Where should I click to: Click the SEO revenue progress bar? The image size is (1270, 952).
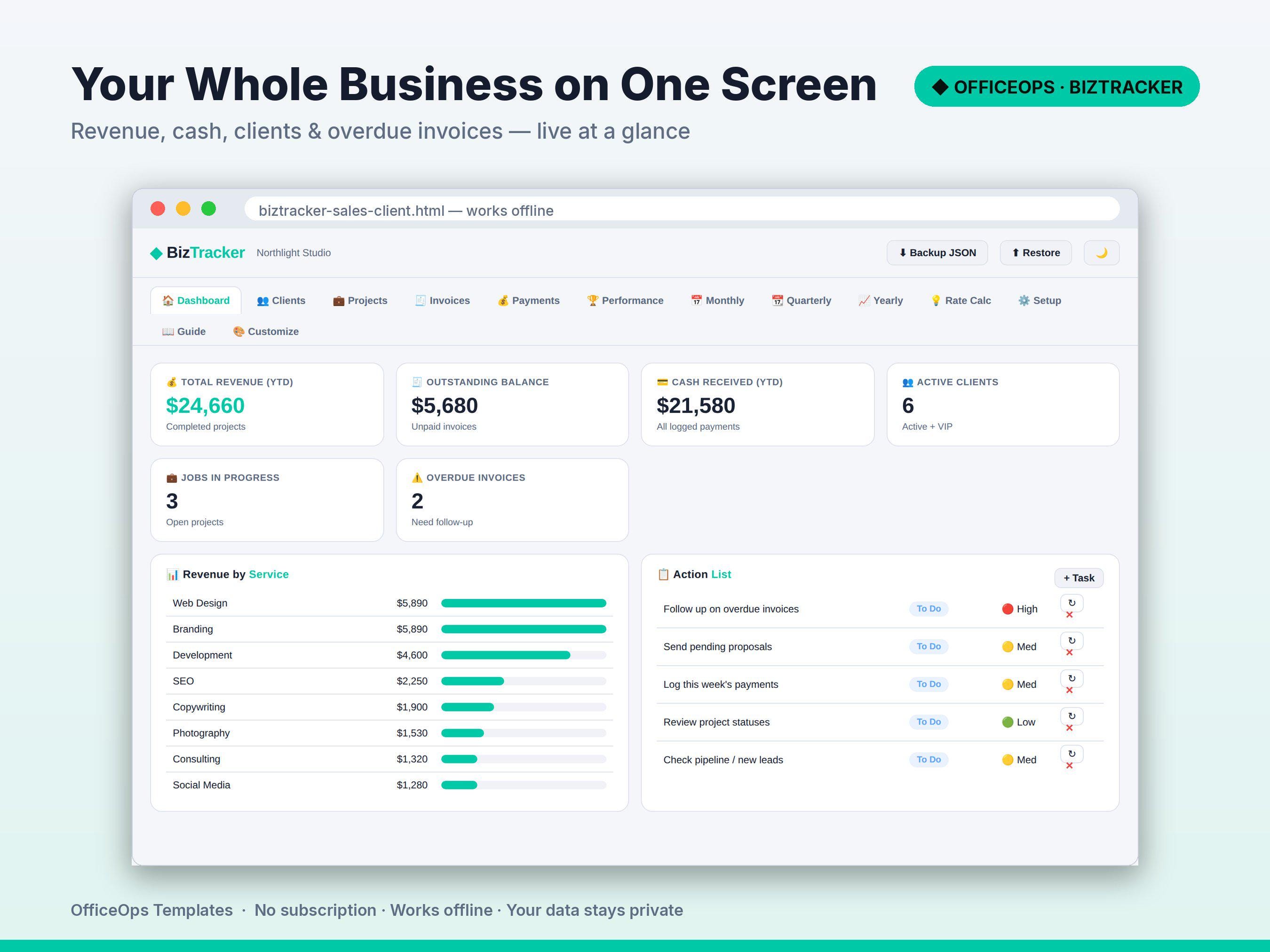pyautogui.click(x=524, y=681)
